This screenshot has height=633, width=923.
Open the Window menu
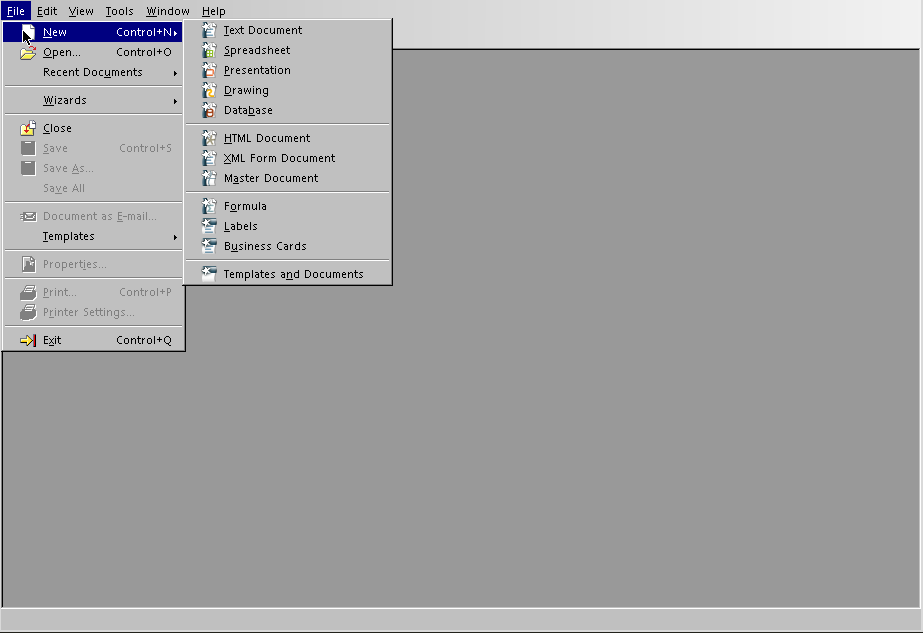(168, 11)
